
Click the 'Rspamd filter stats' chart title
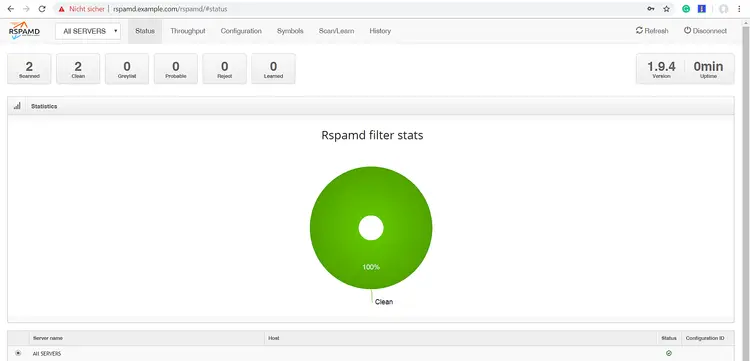pyautogui.click(x=372, y=135)
